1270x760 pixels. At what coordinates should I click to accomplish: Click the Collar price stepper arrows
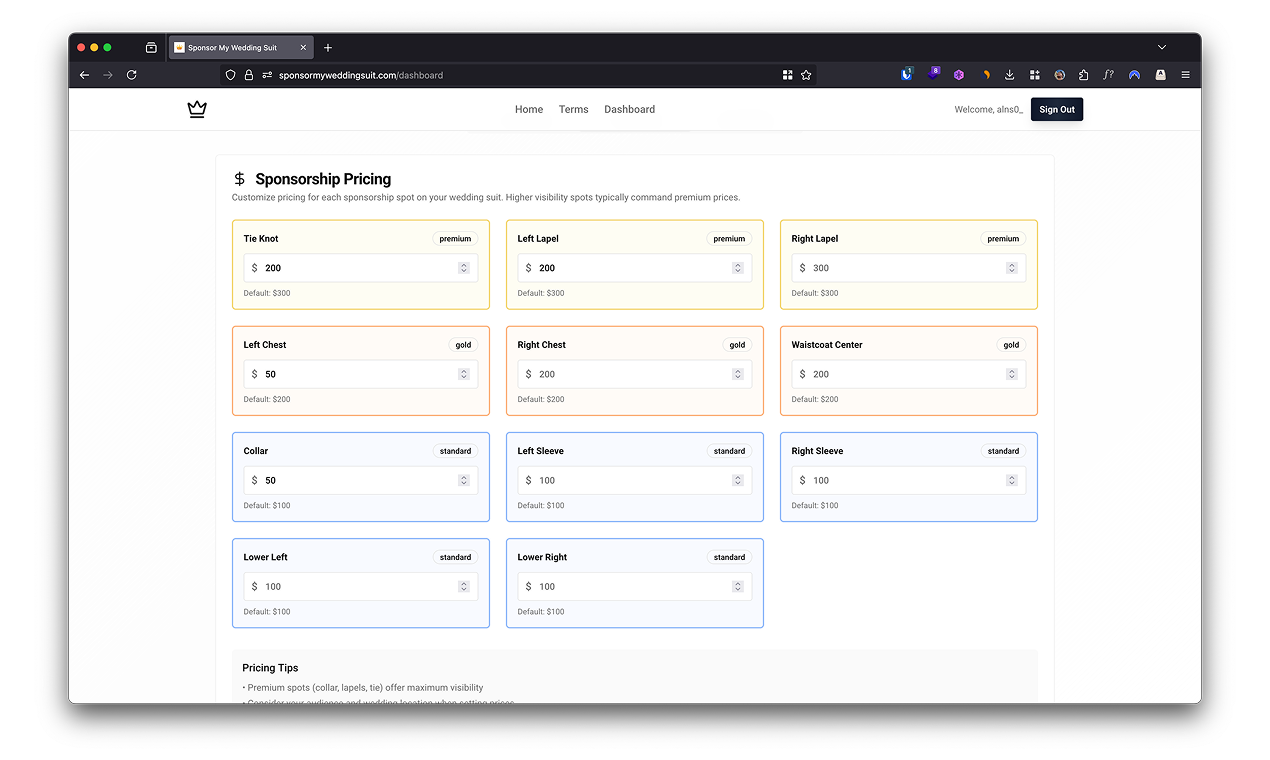[x=464, y=480]
